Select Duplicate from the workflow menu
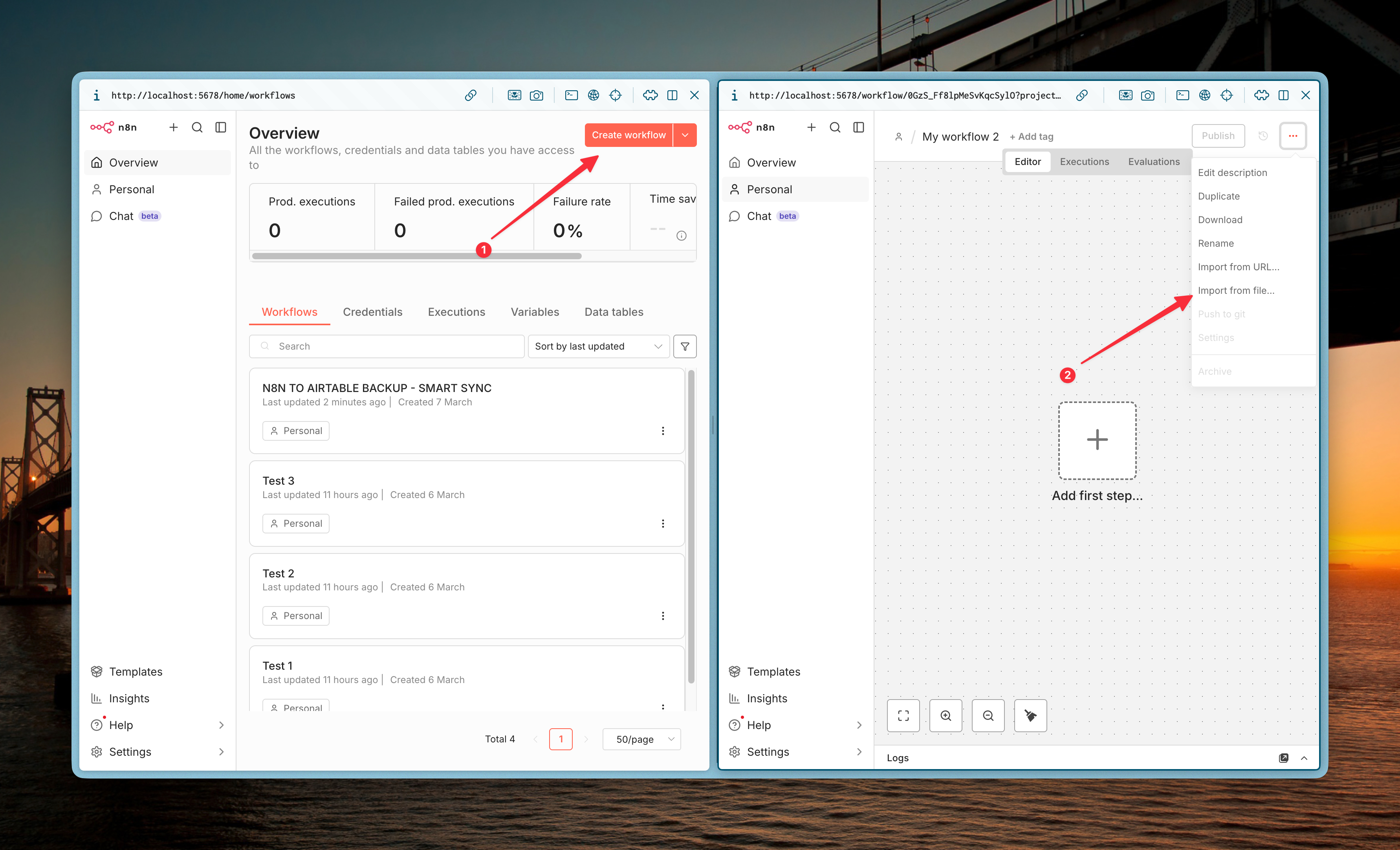 coord(1219,196)
